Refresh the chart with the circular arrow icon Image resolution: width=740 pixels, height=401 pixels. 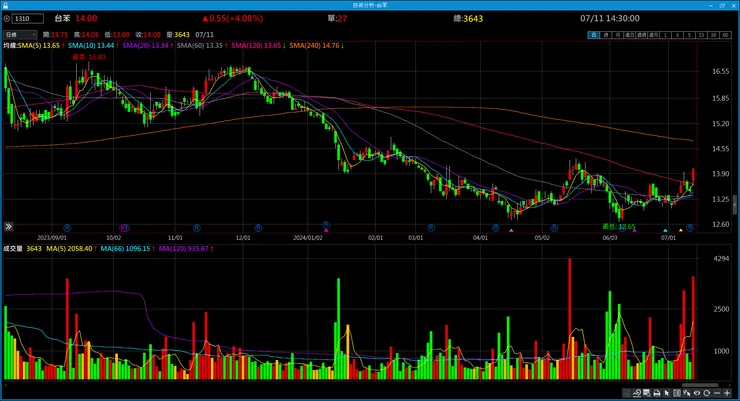pos(706,393)
